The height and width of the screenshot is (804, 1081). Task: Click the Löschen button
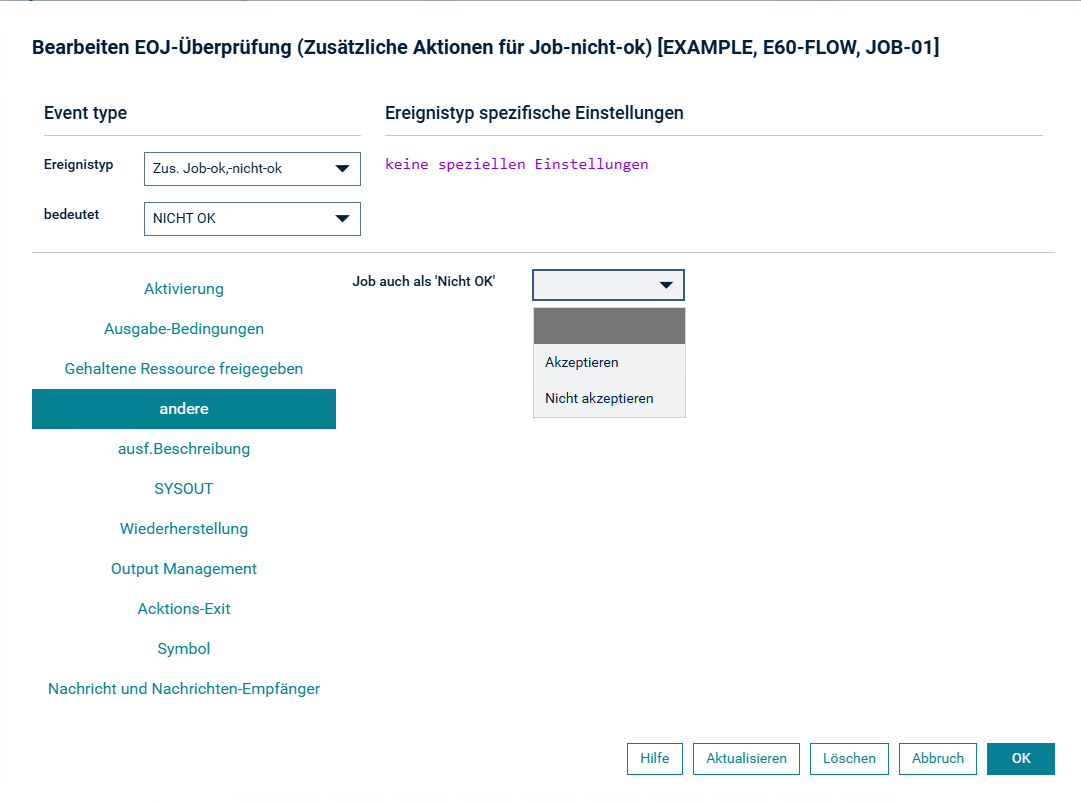[849, 758]
